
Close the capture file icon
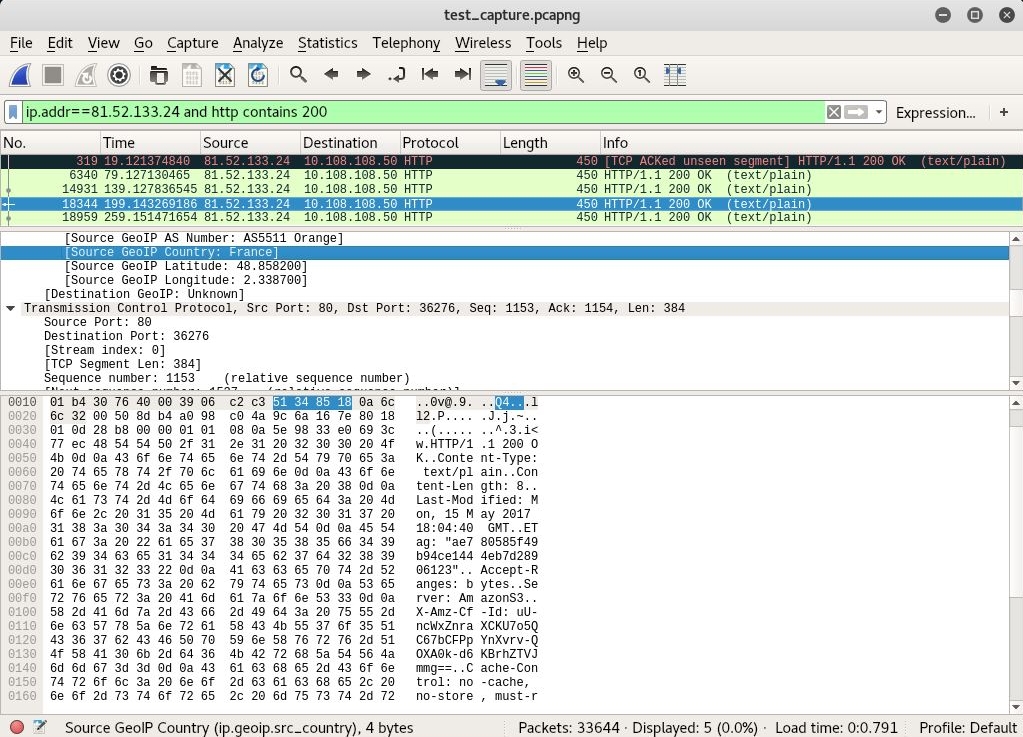(225, 75)
